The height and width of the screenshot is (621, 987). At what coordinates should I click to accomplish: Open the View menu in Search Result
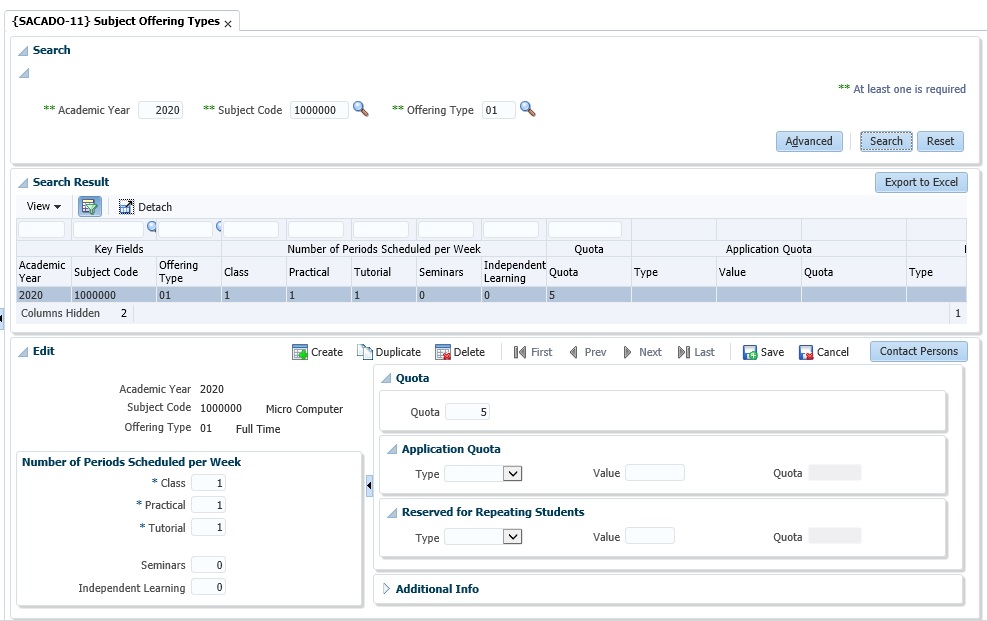pos(43,207)
